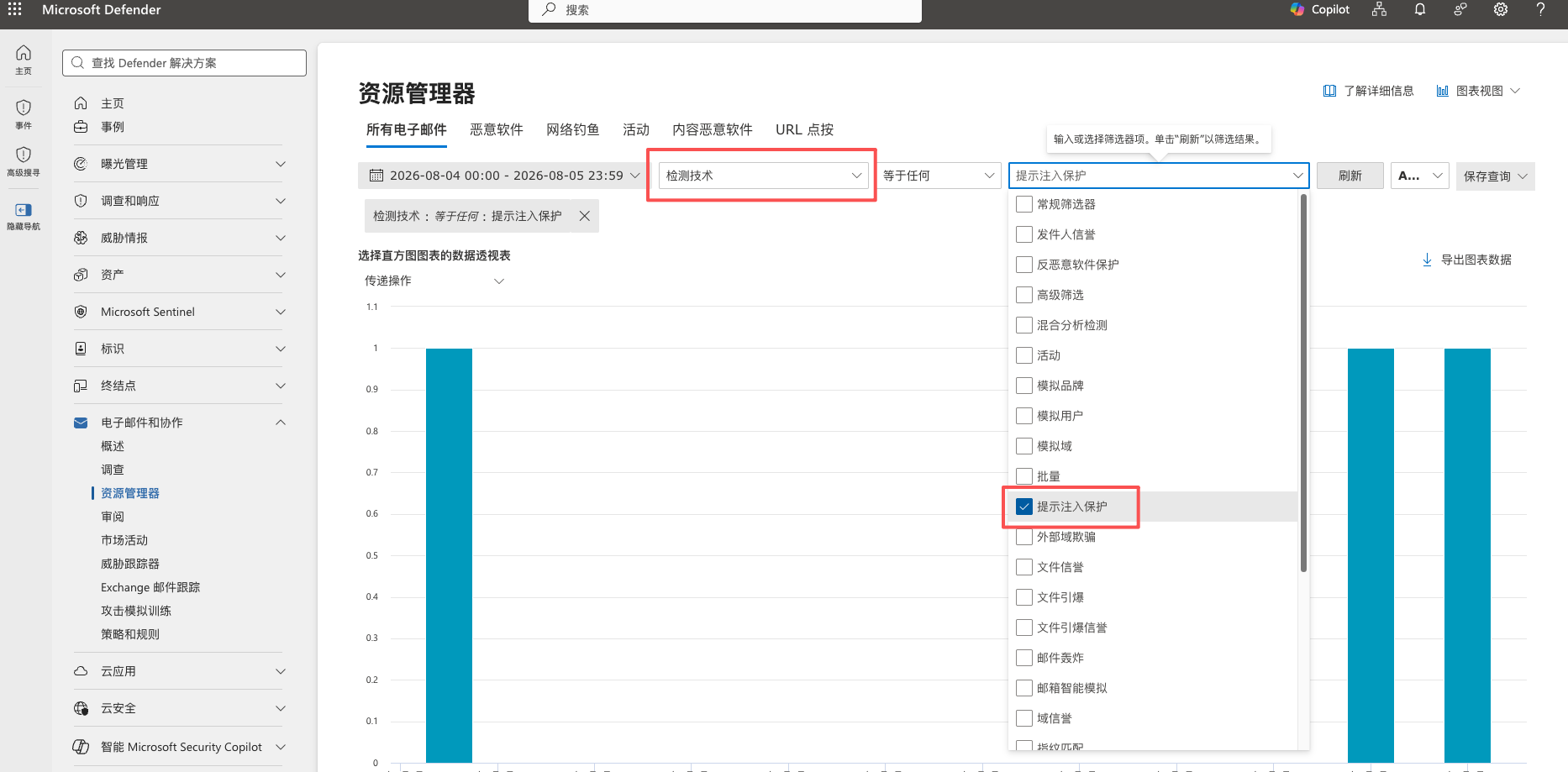The height and width of the screenshot is (772, 1568).
Task: Open 策略和规则 in the navigation
Action: tap(130, 634)
